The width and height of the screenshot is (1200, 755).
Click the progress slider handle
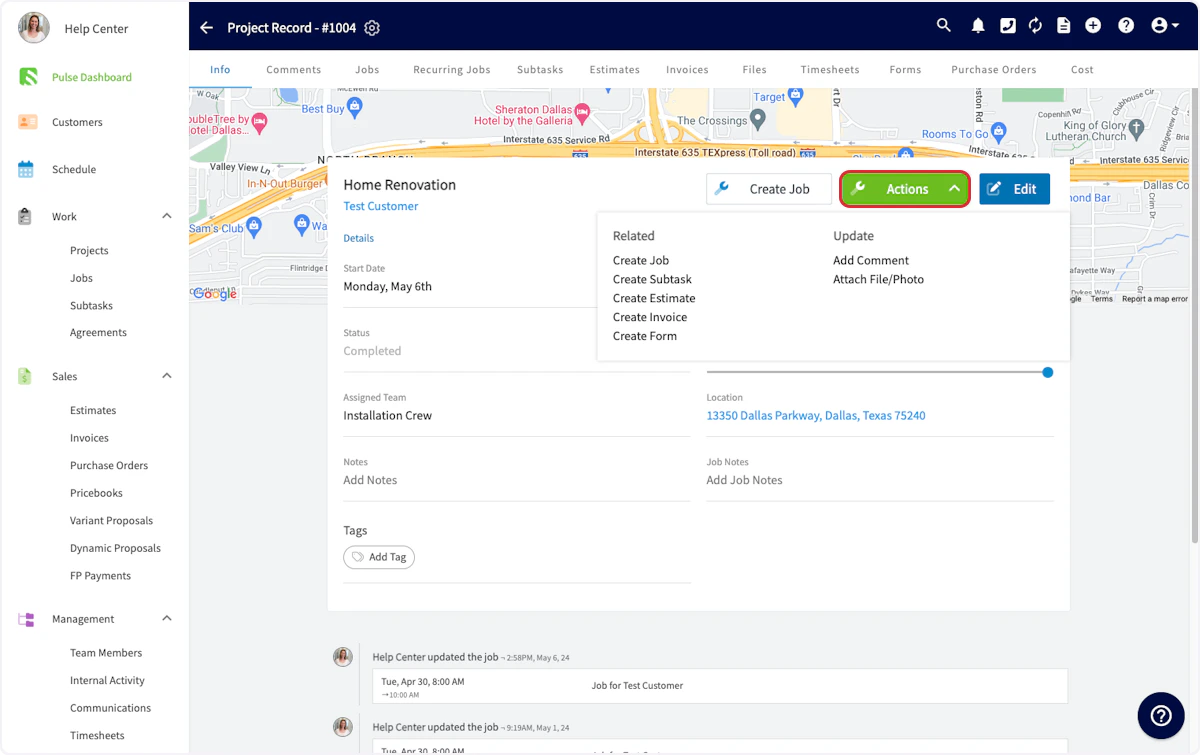[1047, 372]
